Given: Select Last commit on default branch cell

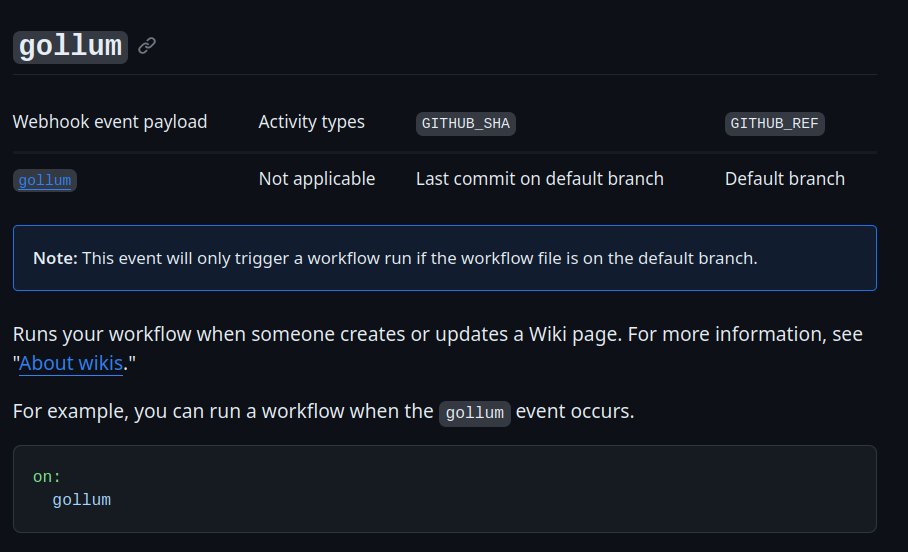Looking at the screenshot, I should (x=540, y=178).
